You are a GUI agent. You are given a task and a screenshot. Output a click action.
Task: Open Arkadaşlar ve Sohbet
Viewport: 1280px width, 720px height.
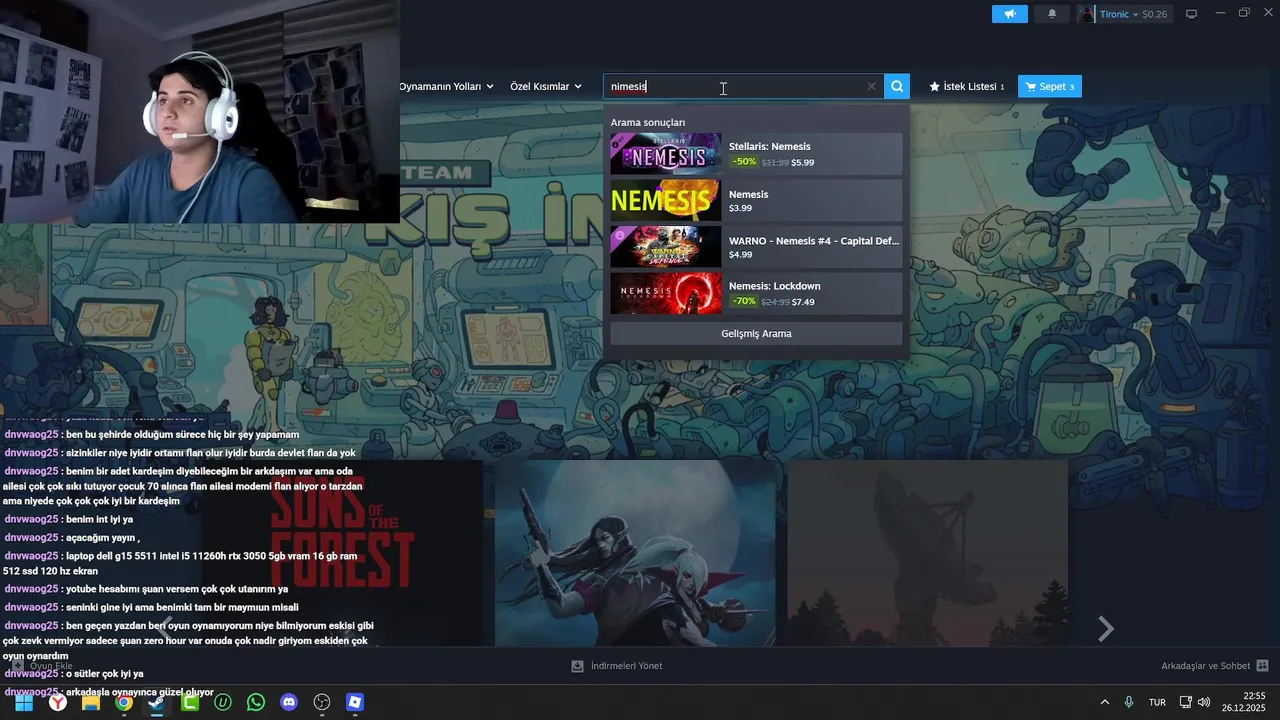pos(1214,666)
